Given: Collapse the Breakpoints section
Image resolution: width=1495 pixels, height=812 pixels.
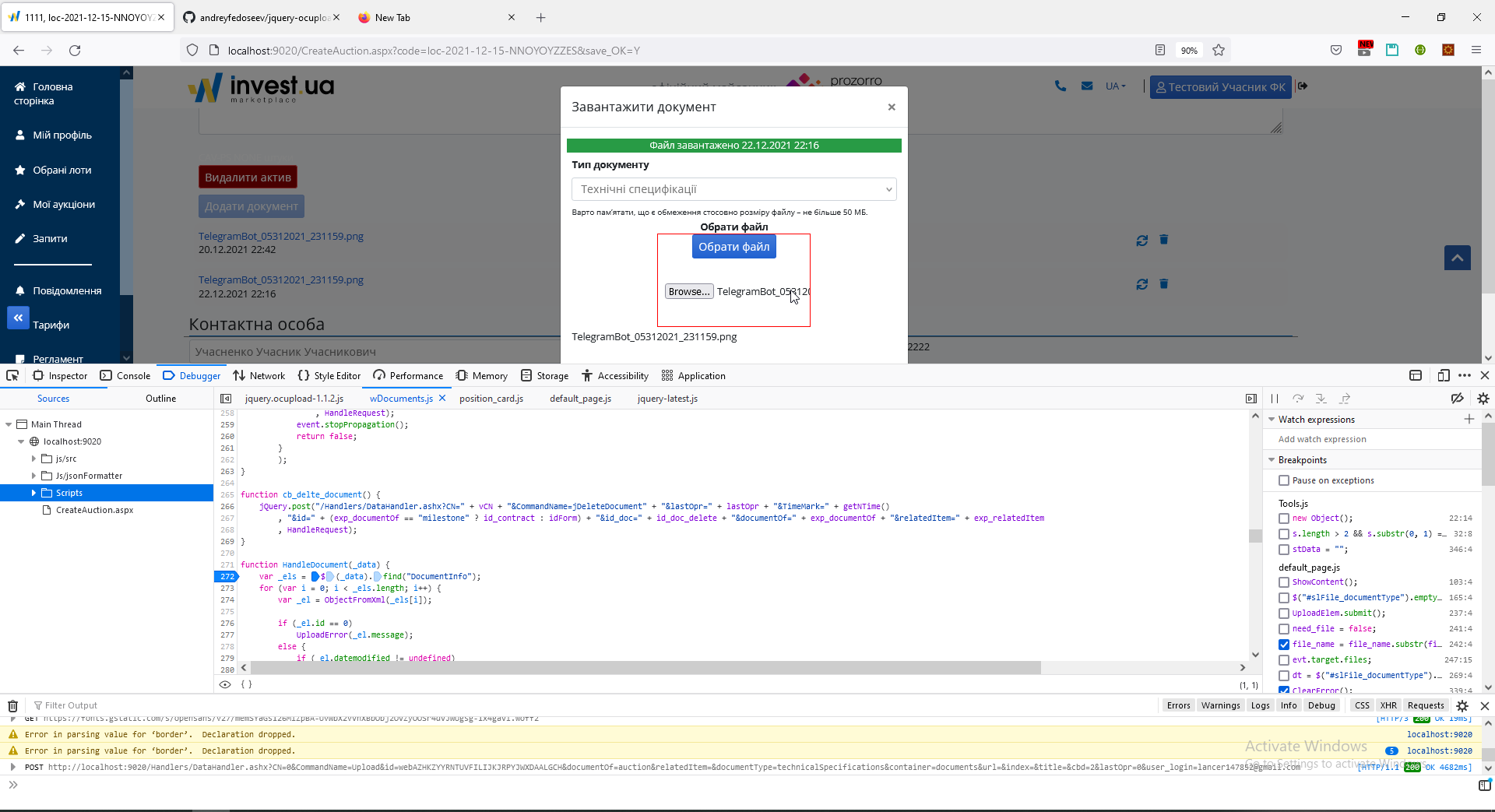Looking at the screenshot, I should (1272, 460).
